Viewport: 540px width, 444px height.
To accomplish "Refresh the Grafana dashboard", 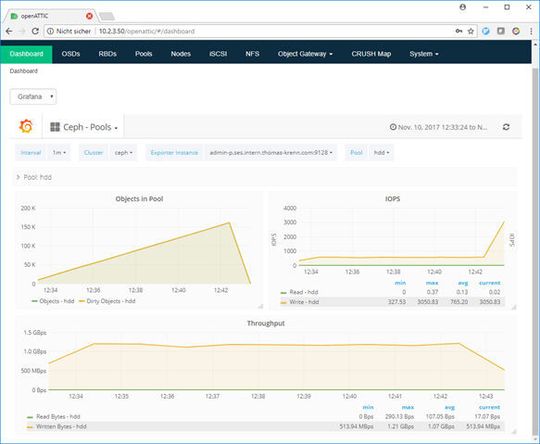I will 506,127.
